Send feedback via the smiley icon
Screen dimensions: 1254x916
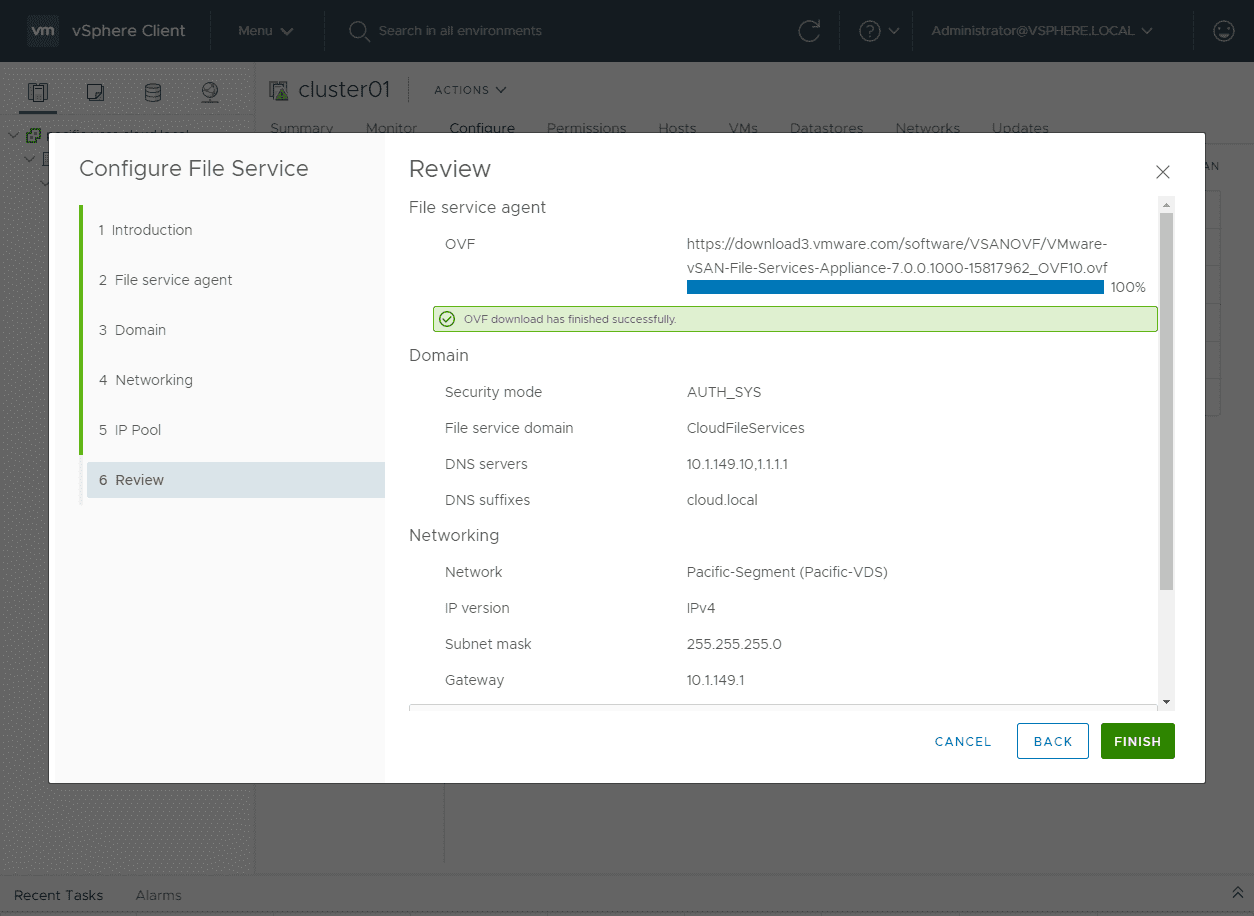[x=1223, y=31]
